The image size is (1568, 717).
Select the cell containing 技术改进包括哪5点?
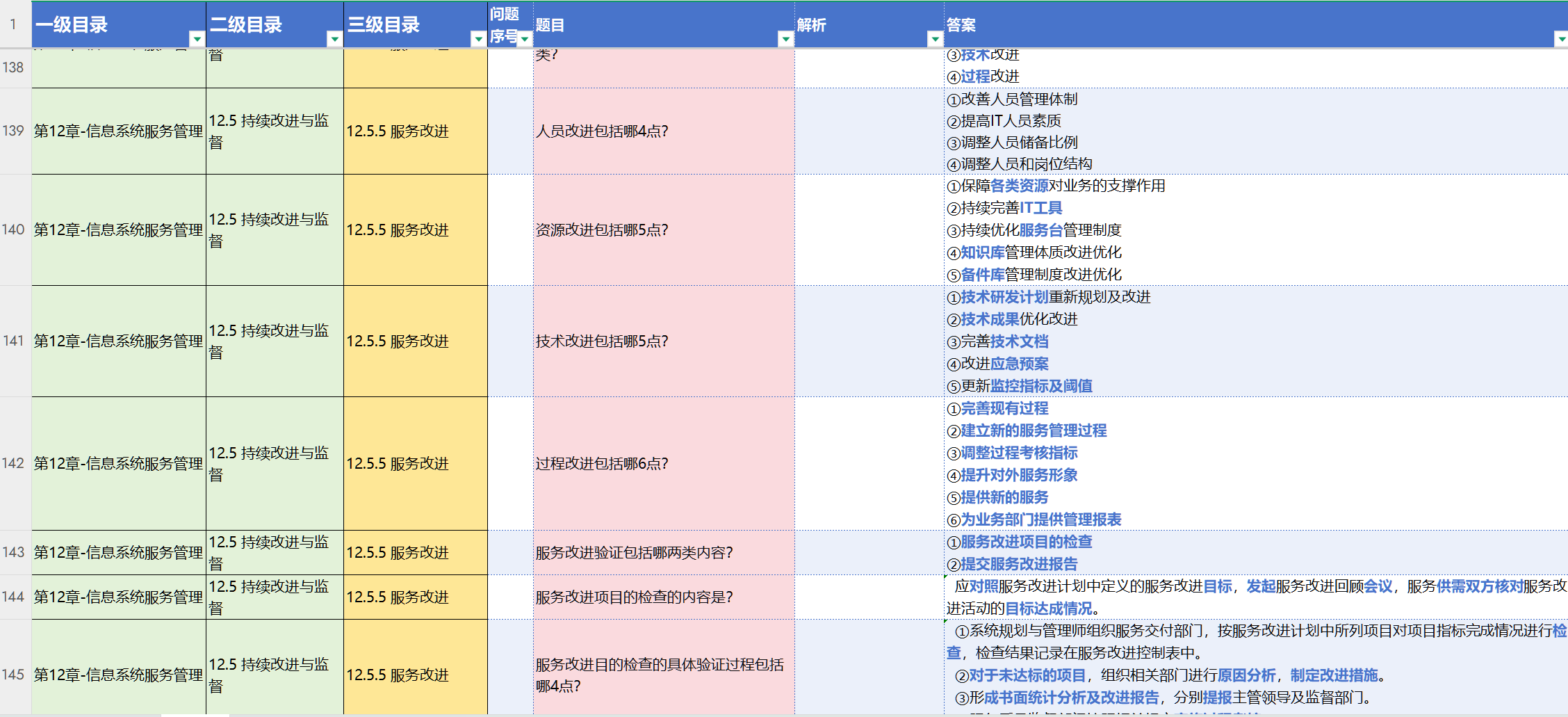(662, 341)
